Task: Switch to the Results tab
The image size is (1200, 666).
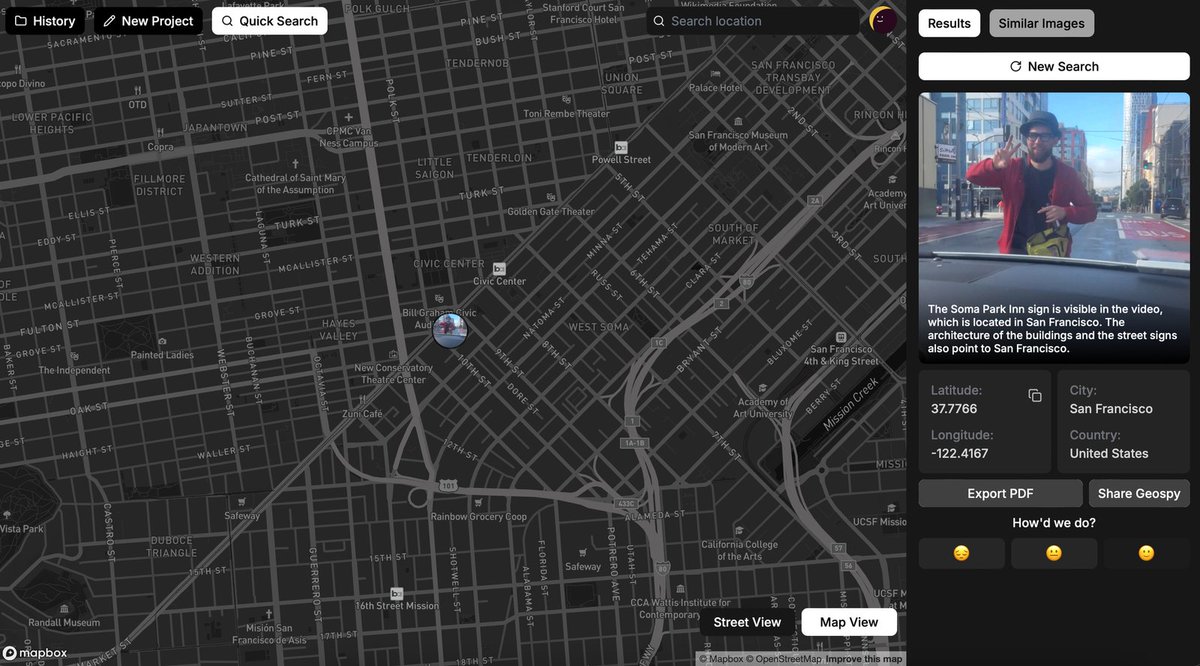Action: (948, 22)
